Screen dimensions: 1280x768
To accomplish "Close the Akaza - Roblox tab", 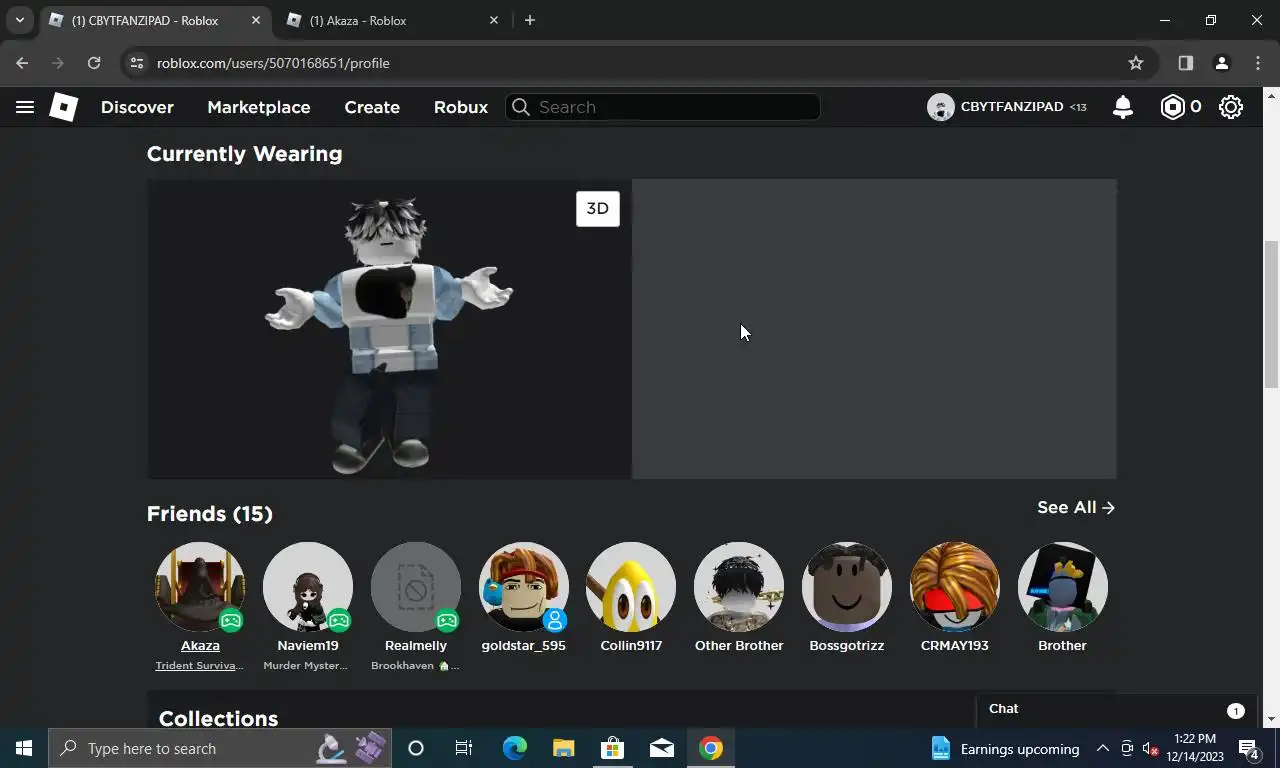I will pos(494,20).
